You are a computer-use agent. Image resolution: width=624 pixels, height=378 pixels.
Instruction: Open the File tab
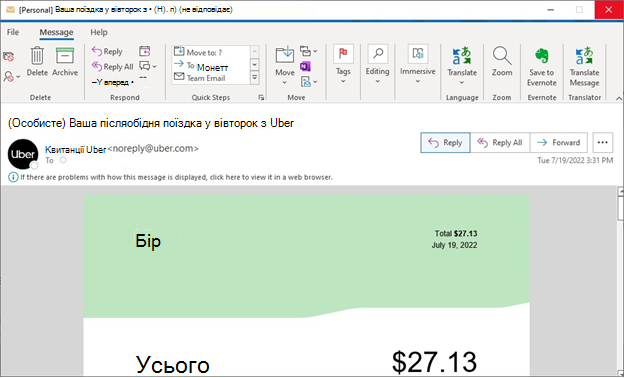click(13, 32)
